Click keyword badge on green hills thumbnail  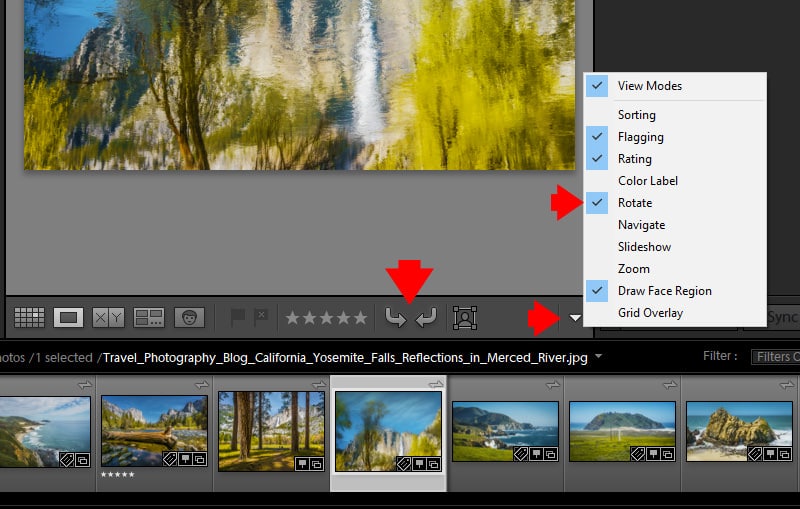coord(520,454)
